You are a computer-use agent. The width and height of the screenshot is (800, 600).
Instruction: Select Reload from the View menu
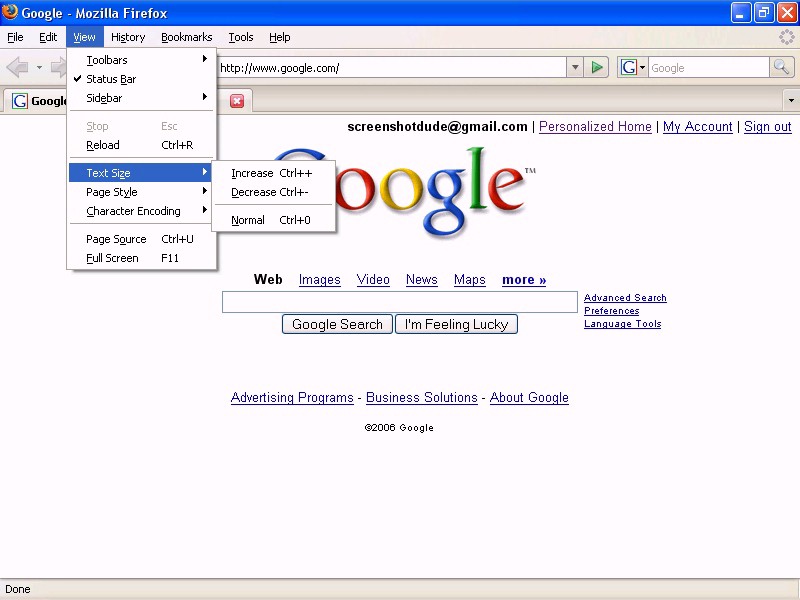pyautogui.click(x=142, y=145)
